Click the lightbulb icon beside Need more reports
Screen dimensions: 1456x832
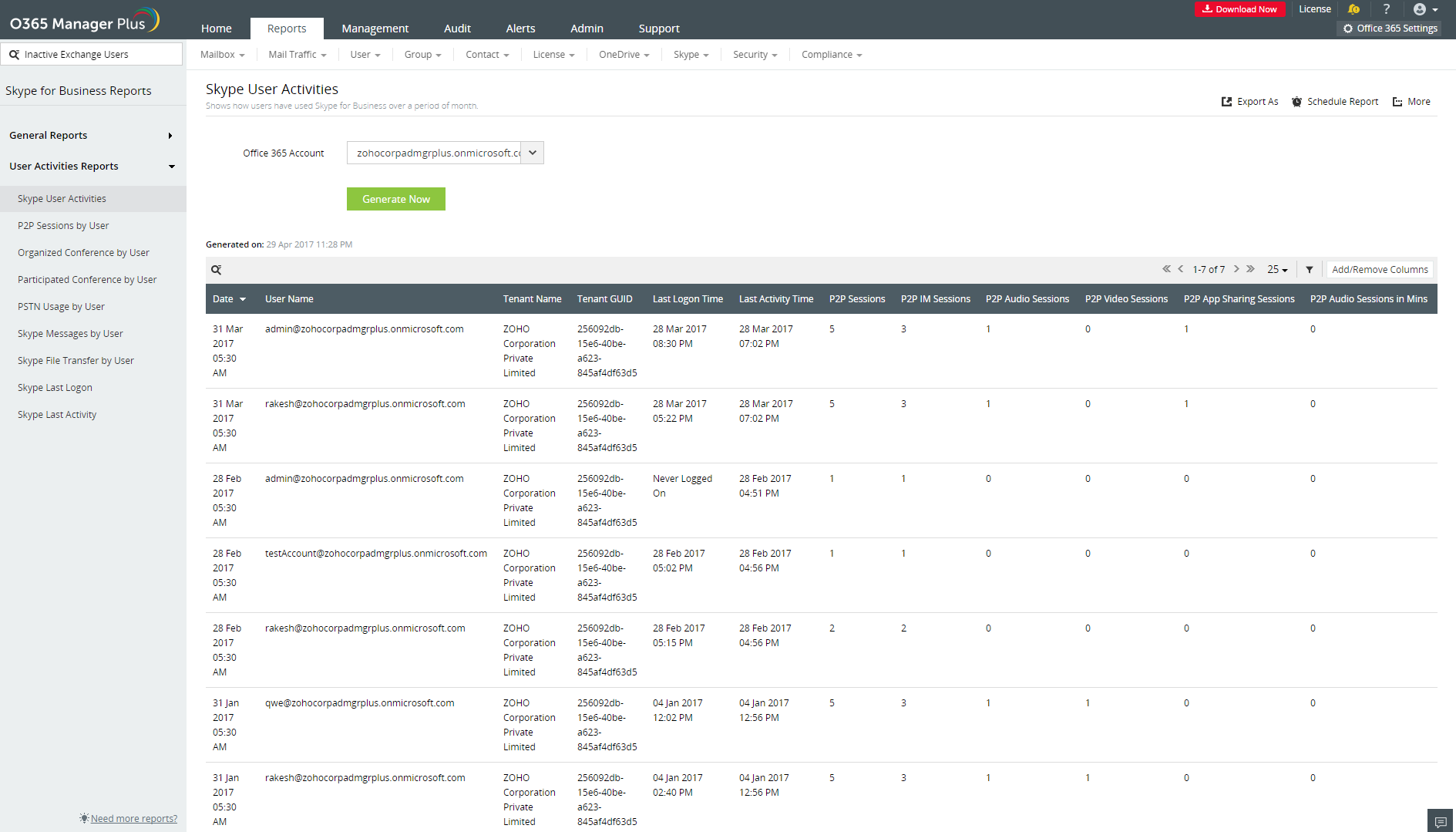tap(84, 818)
